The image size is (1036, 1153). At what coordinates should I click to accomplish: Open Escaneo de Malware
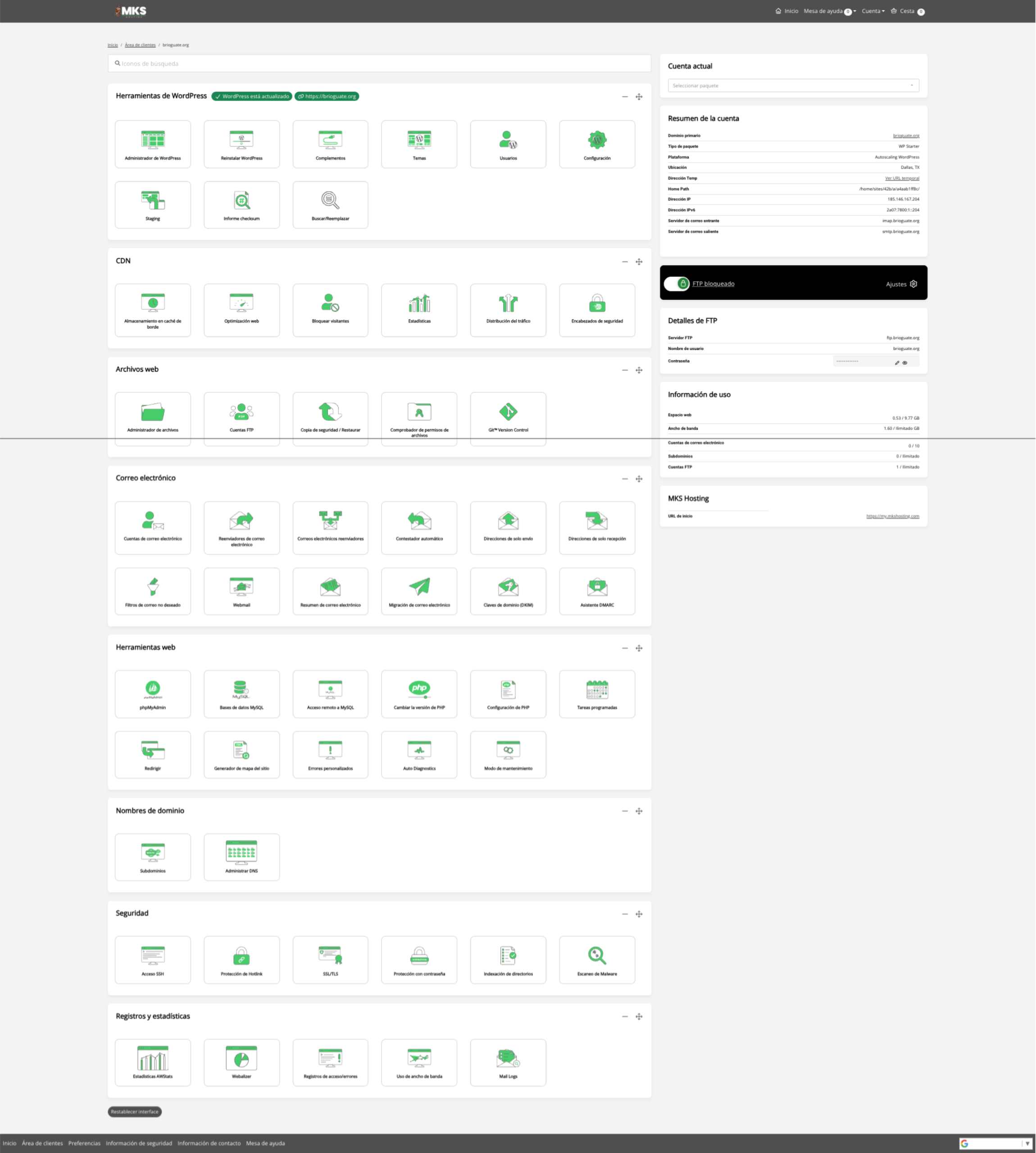pos(597,960)
